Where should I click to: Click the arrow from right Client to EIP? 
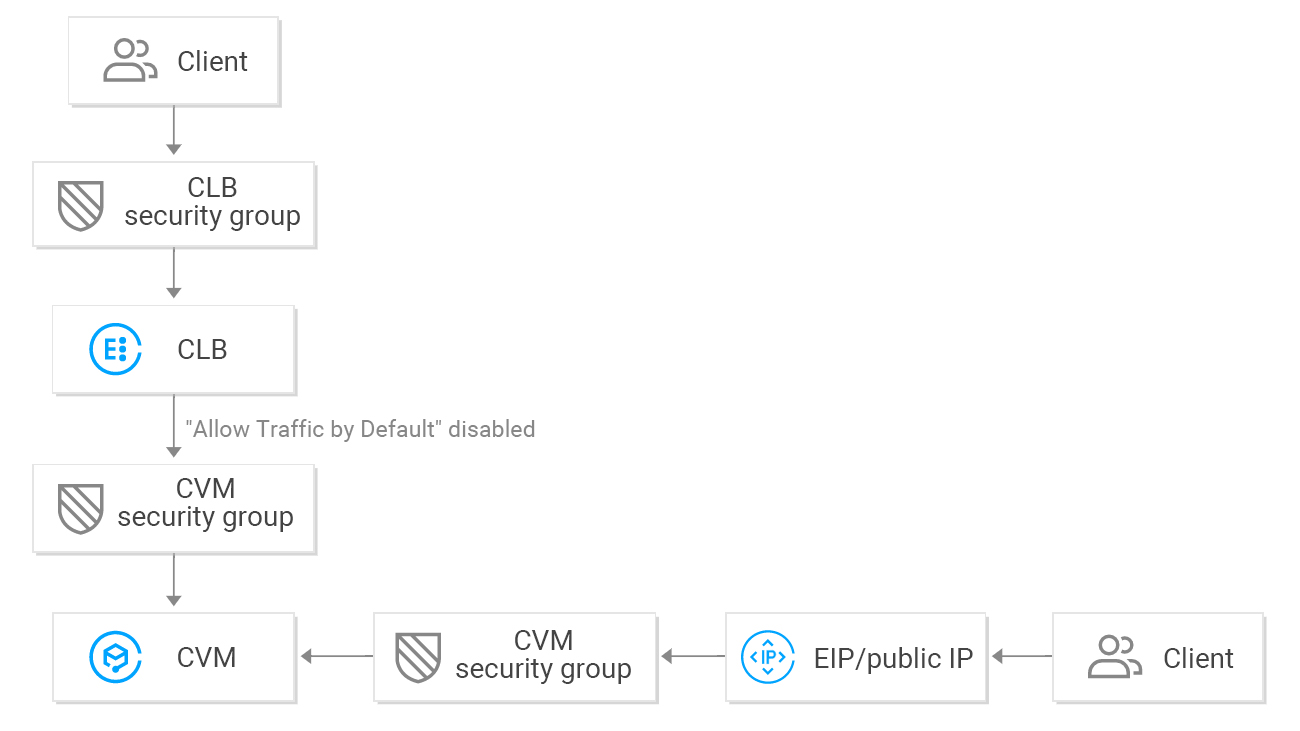pos(1021,657)
